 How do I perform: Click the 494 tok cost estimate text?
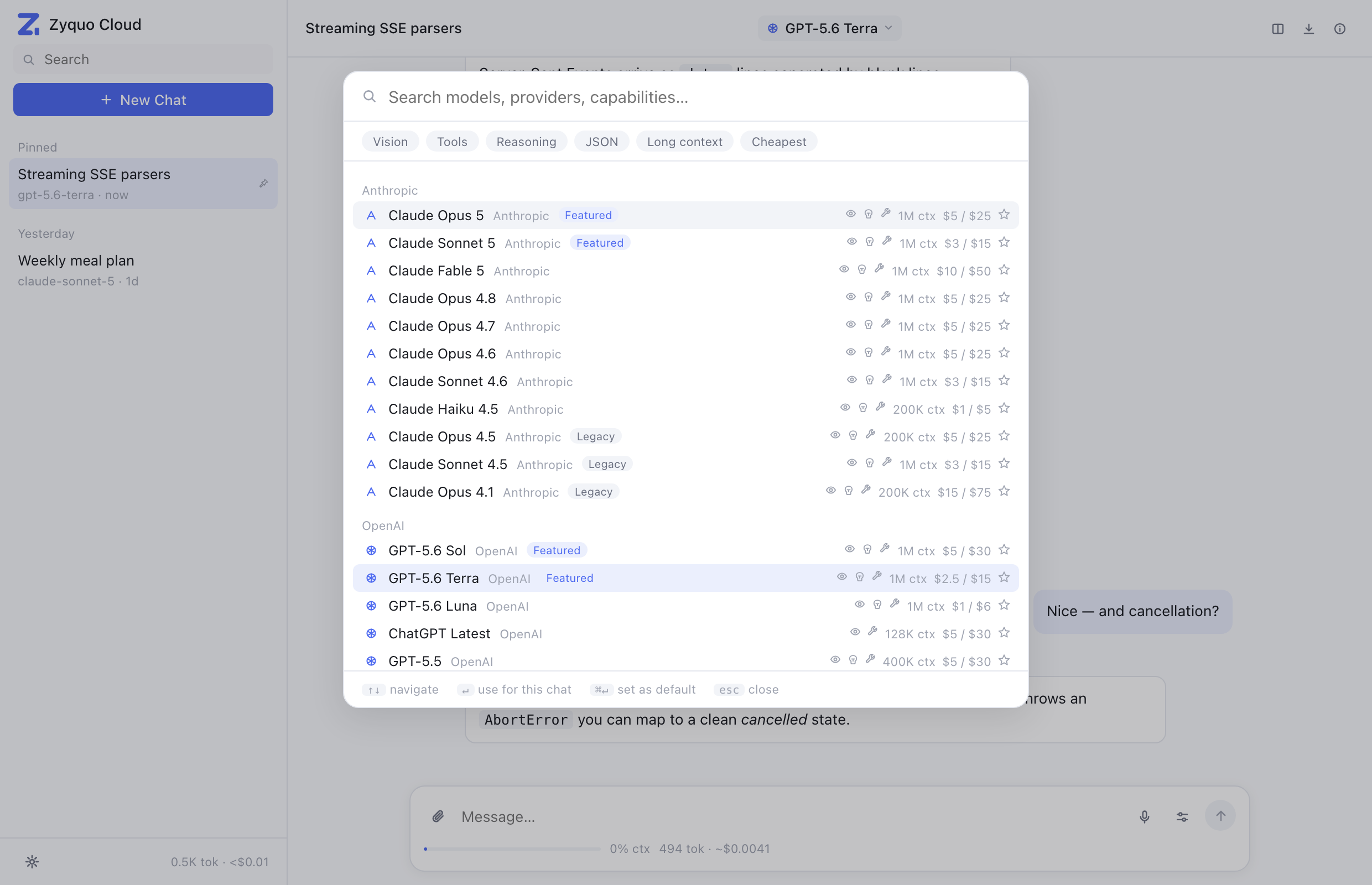[714, 848]
